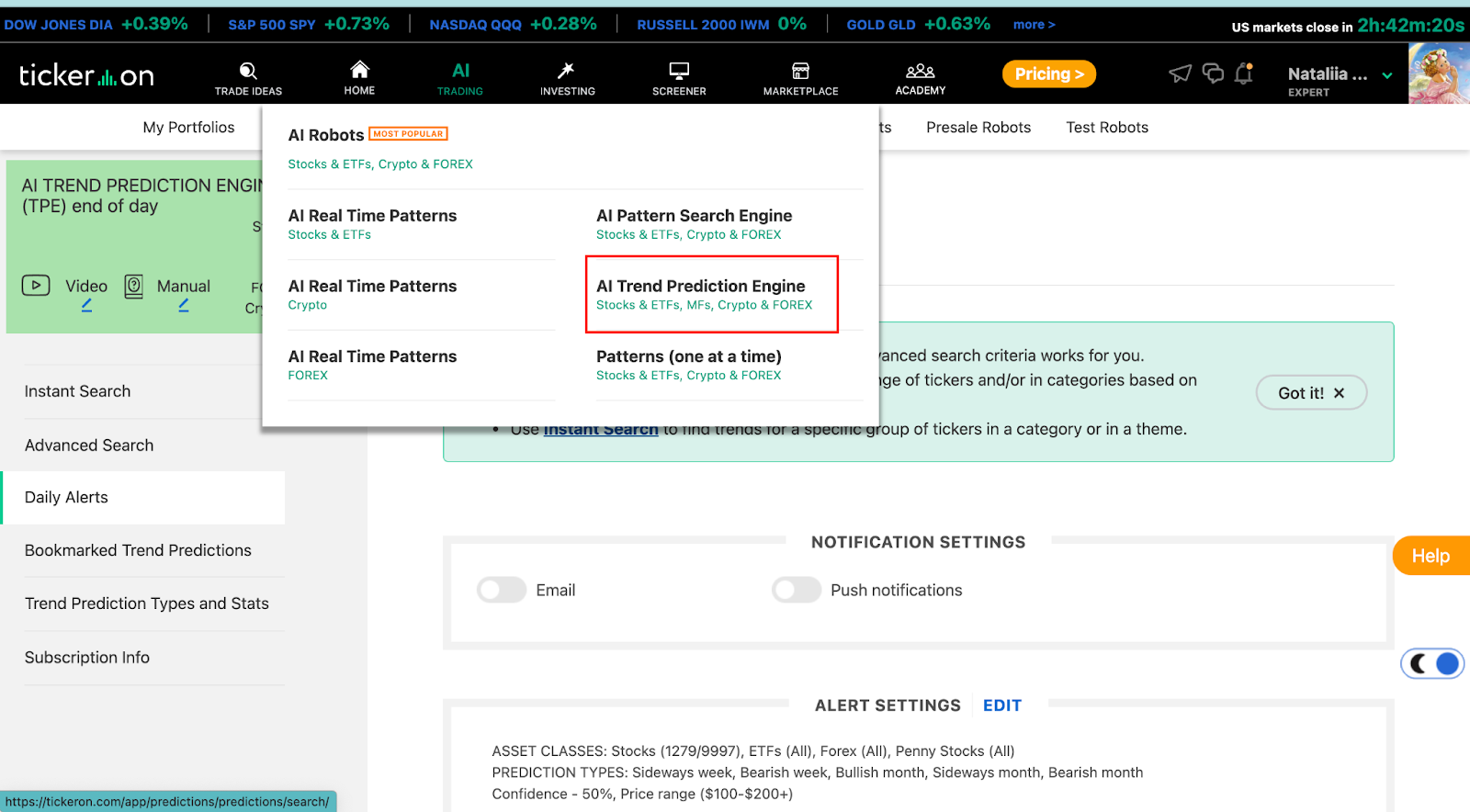Click the pencil icon under Video

click(86, 305)
